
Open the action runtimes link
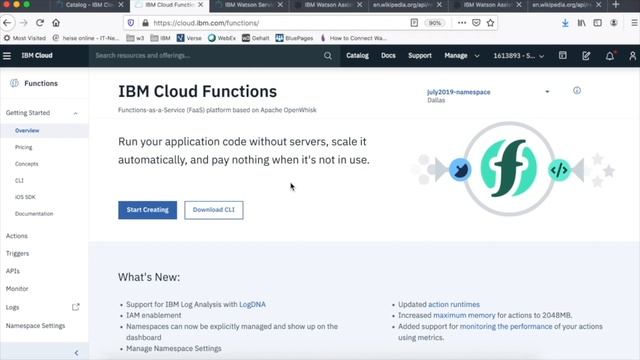pos(454,304)
